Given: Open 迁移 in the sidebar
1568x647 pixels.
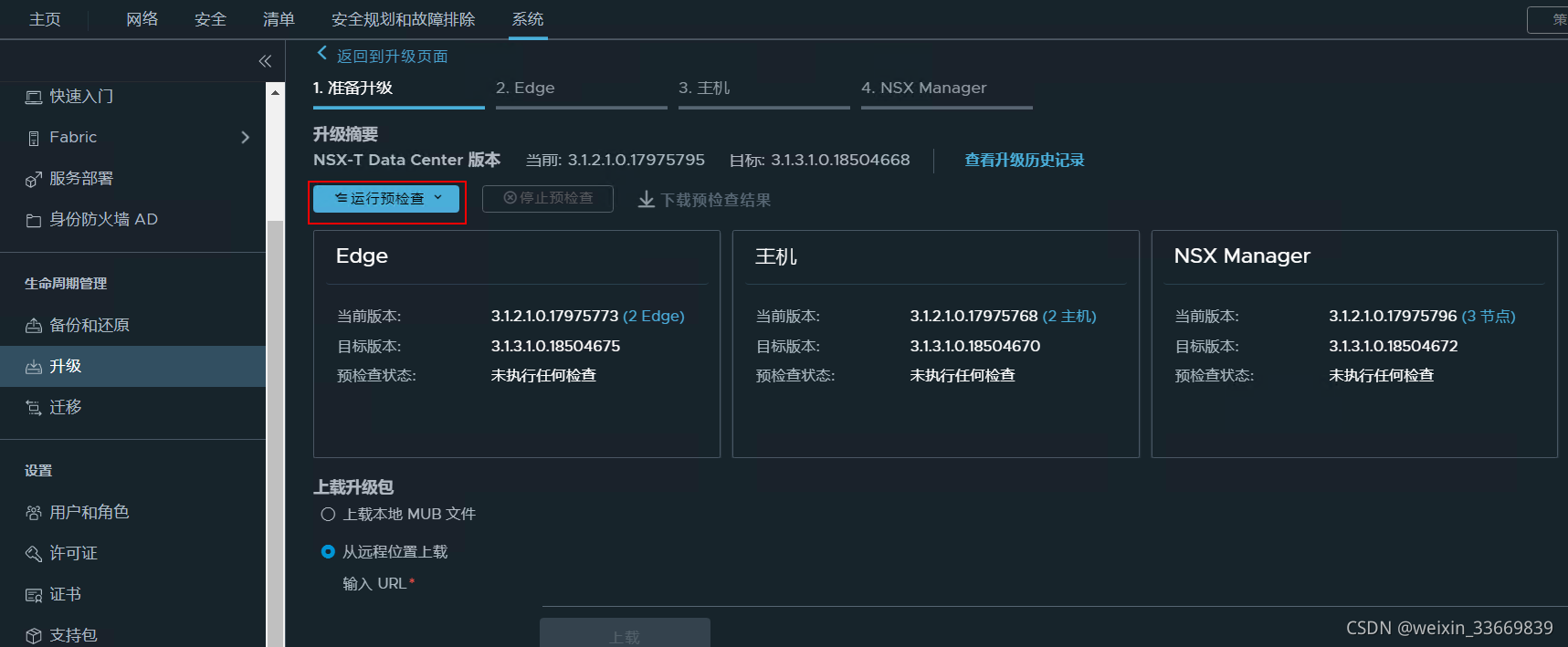Looking at the screenshot, I should click(x=65, y=408).
